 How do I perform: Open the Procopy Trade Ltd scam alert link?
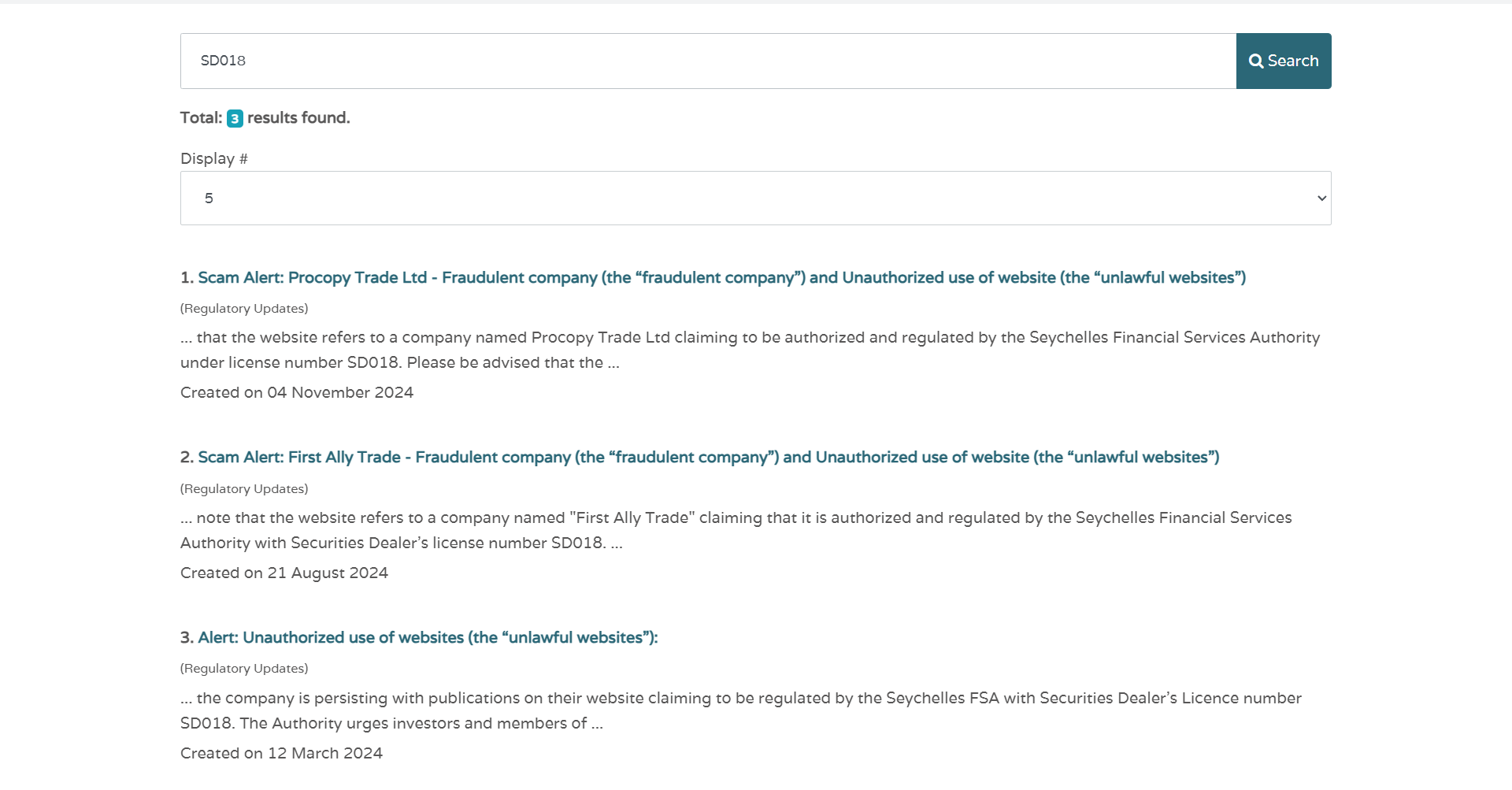(721, 277)
